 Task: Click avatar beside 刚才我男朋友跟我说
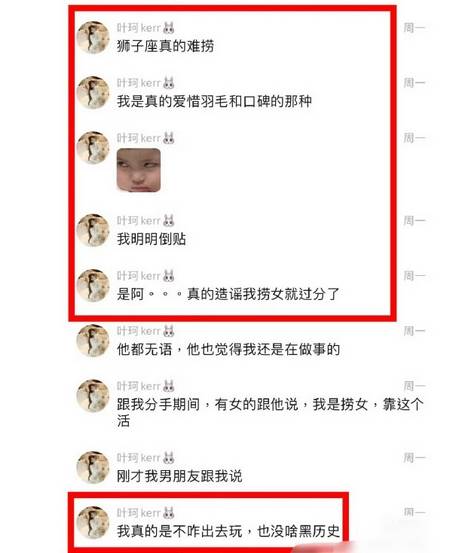[93, 467]
